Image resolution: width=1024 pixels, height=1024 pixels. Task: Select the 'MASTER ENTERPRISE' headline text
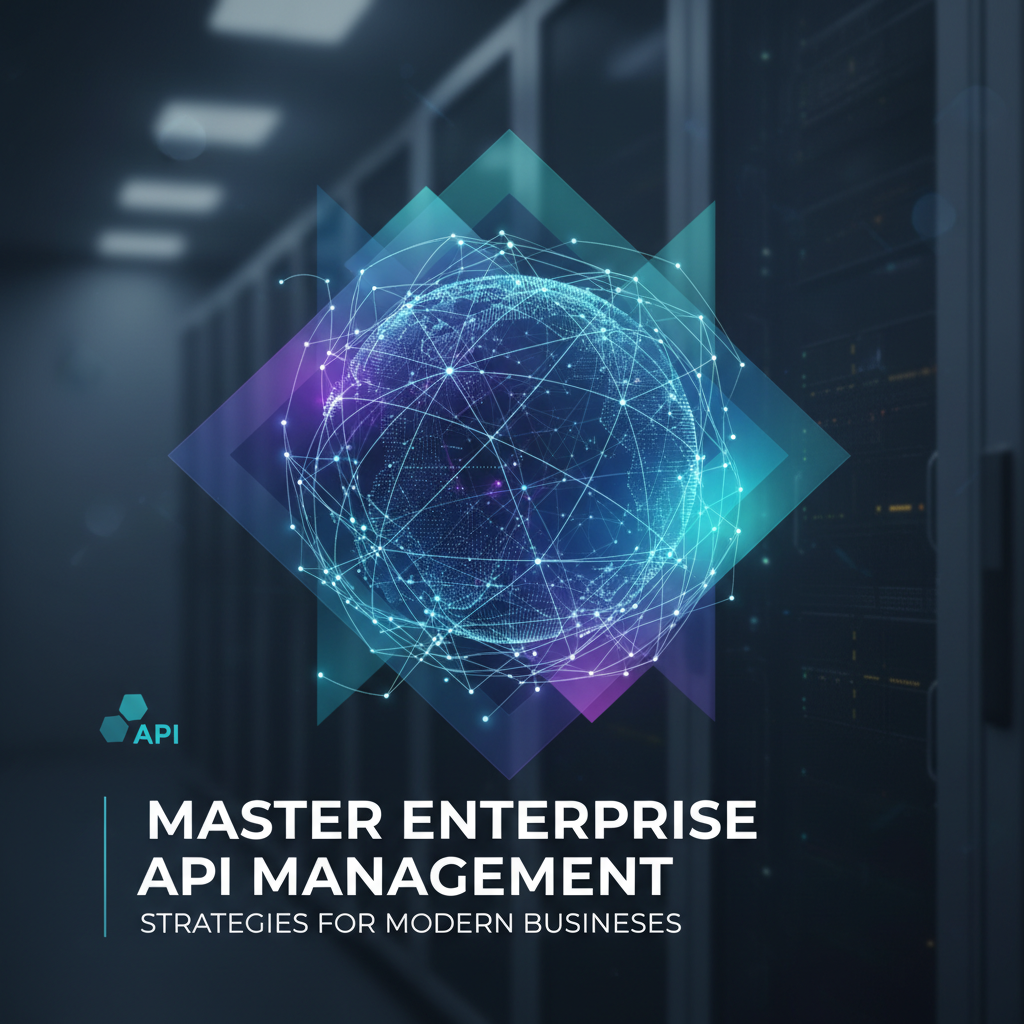pos(448,818)
